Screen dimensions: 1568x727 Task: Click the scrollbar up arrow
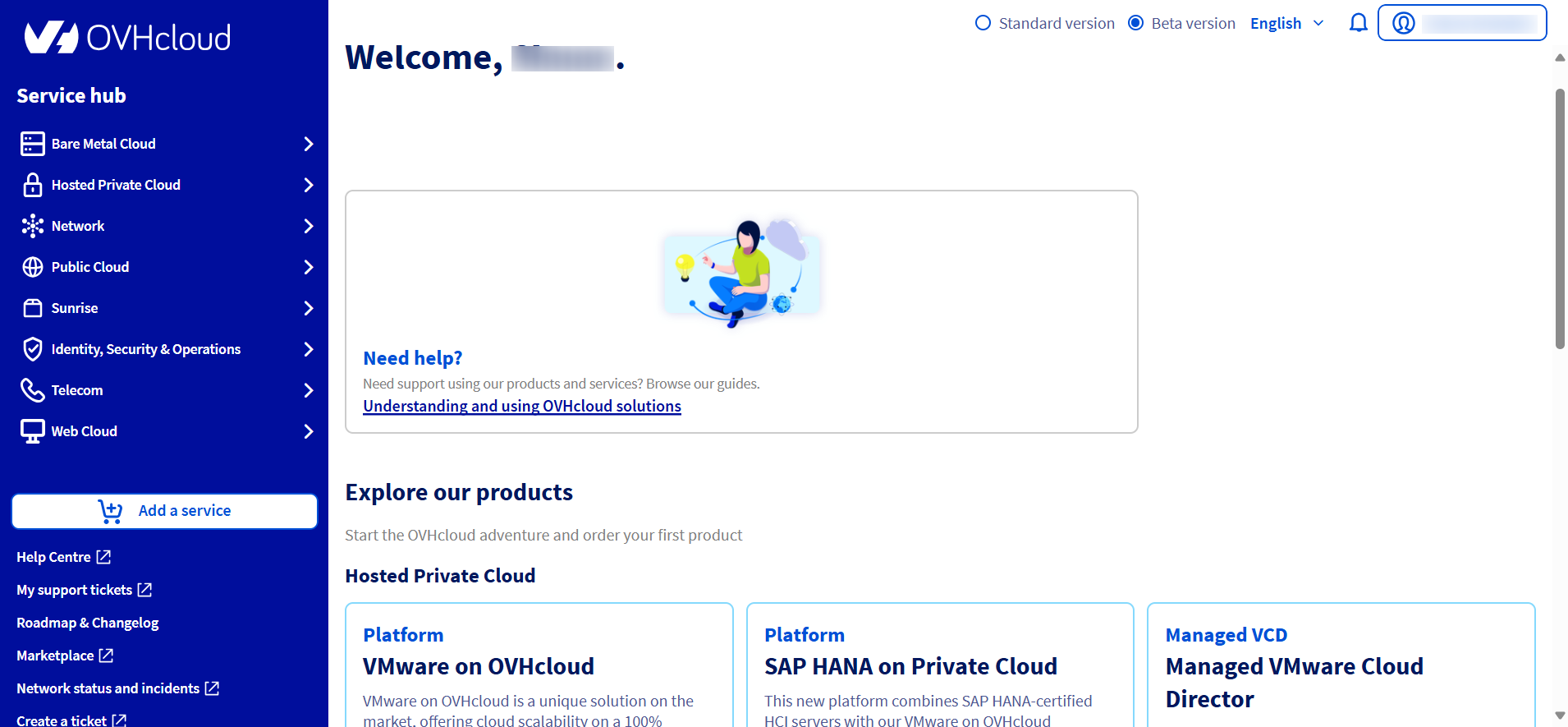1560,58
